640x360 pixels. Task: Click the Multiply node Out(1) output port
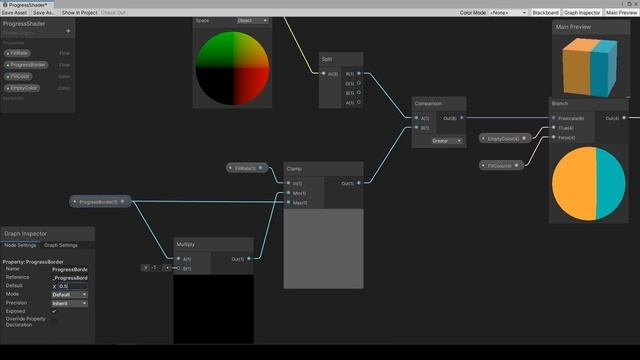249,259
